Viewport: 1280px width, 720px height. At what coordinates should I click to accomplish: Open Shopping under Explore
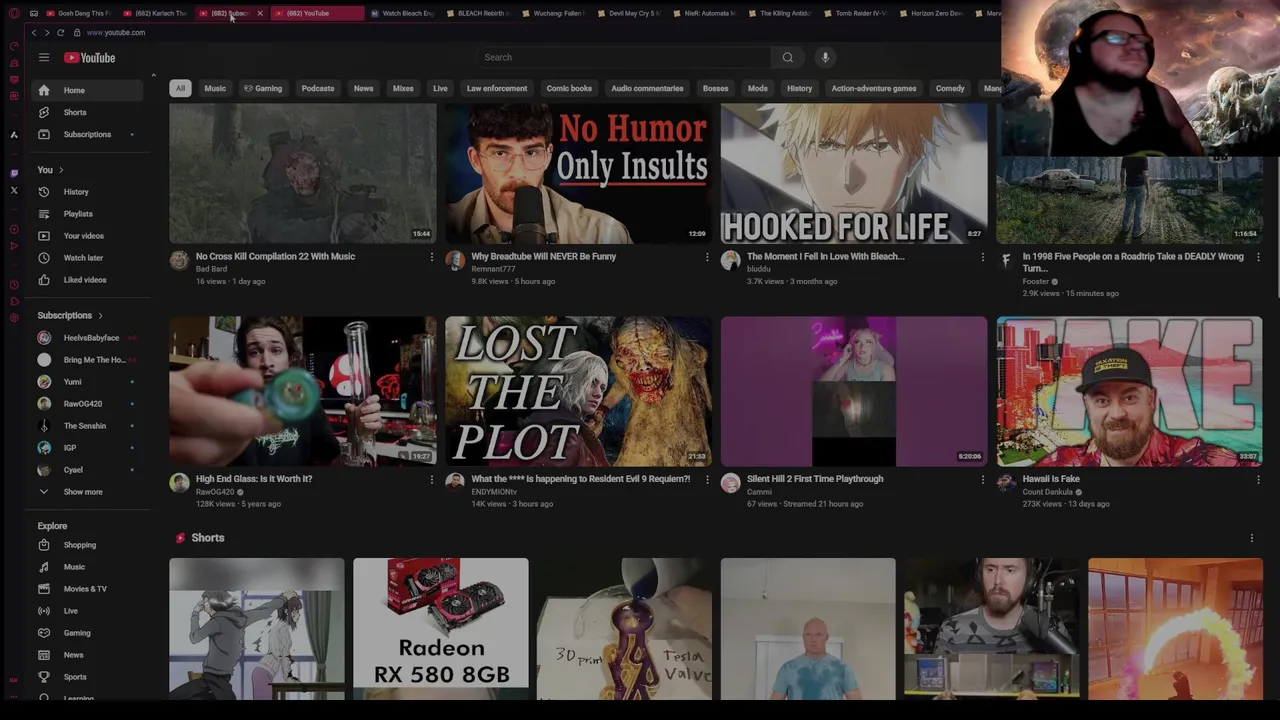click(88, 545)
